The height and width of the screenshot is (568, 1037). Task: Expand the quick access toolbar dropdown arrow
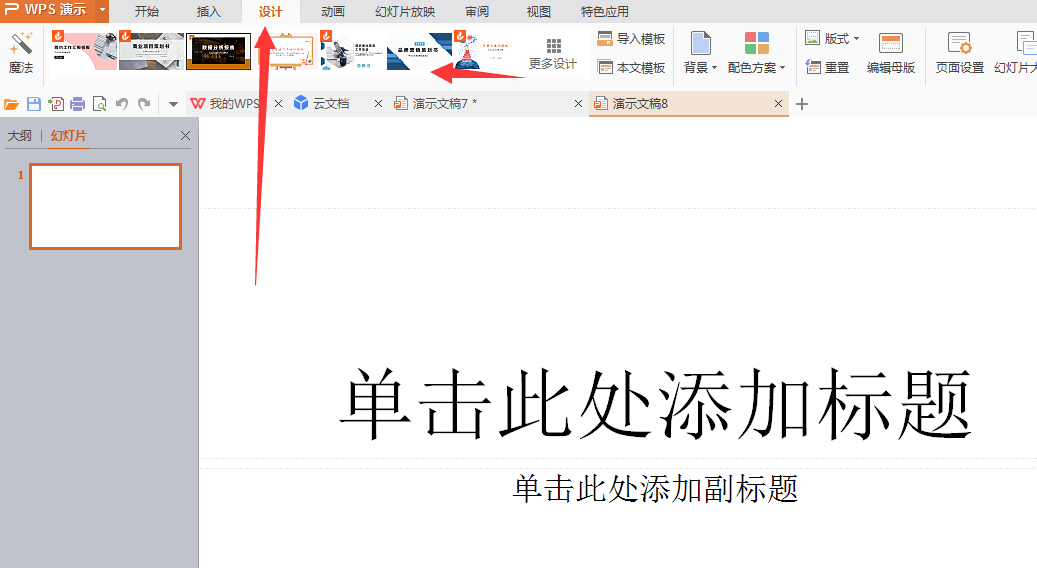point(173,104)
